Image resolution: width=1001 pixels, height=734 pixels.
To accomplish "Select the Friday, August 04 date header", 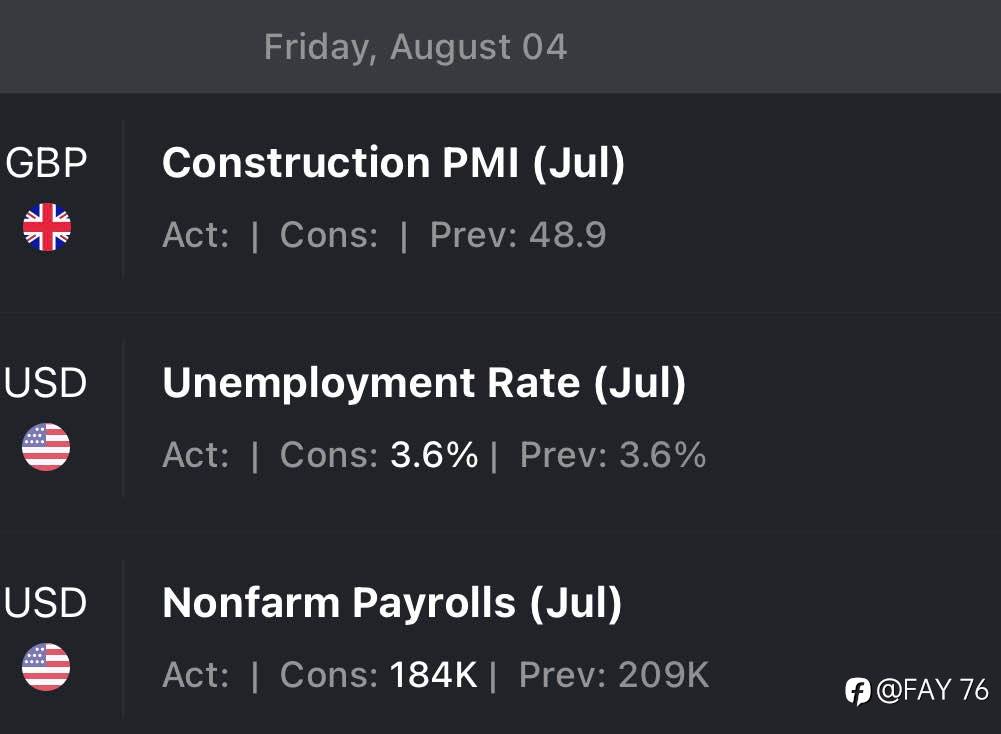I will click(416, 47).
